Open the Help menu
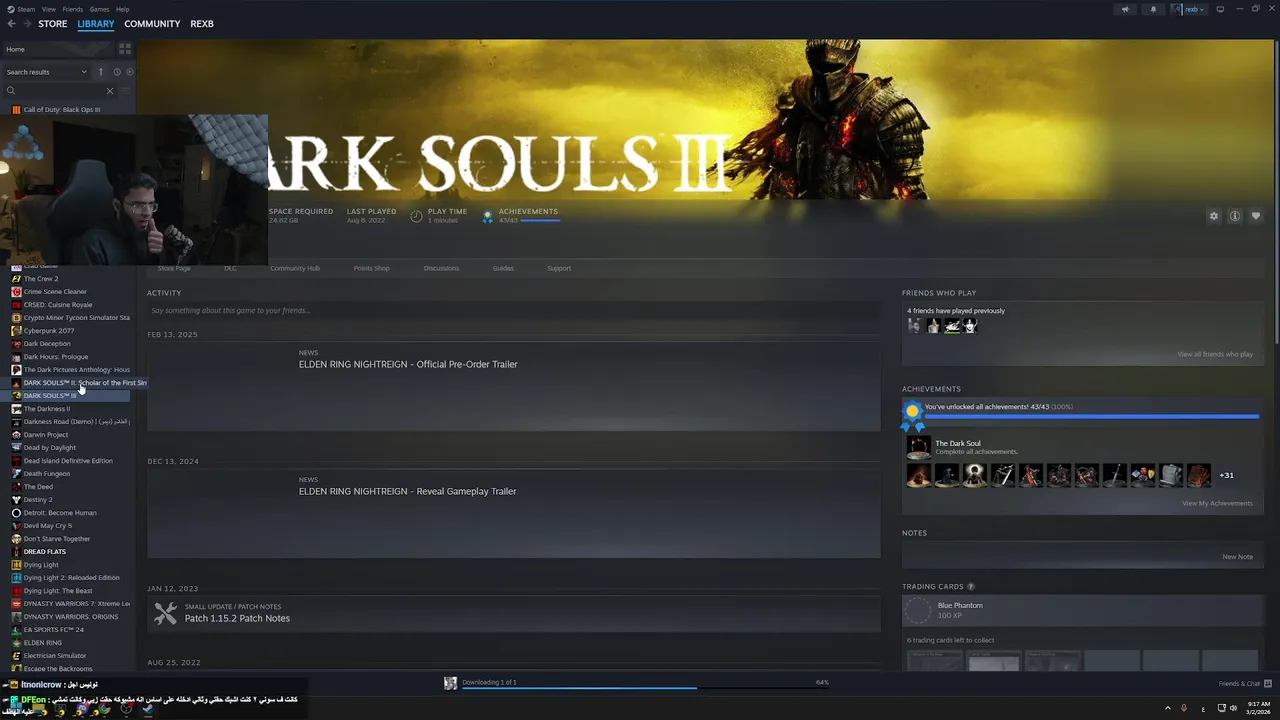Viewport: 1280px width, 720px height. [122, 9]
